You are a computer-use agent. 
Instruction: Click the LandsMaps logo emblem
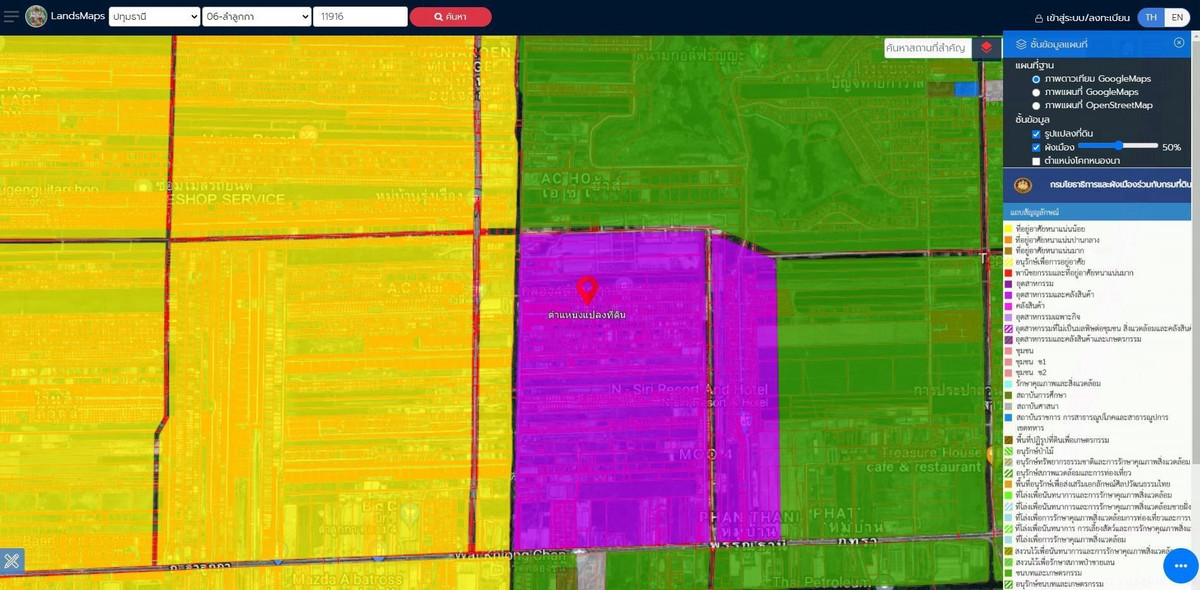click(36, 17)
